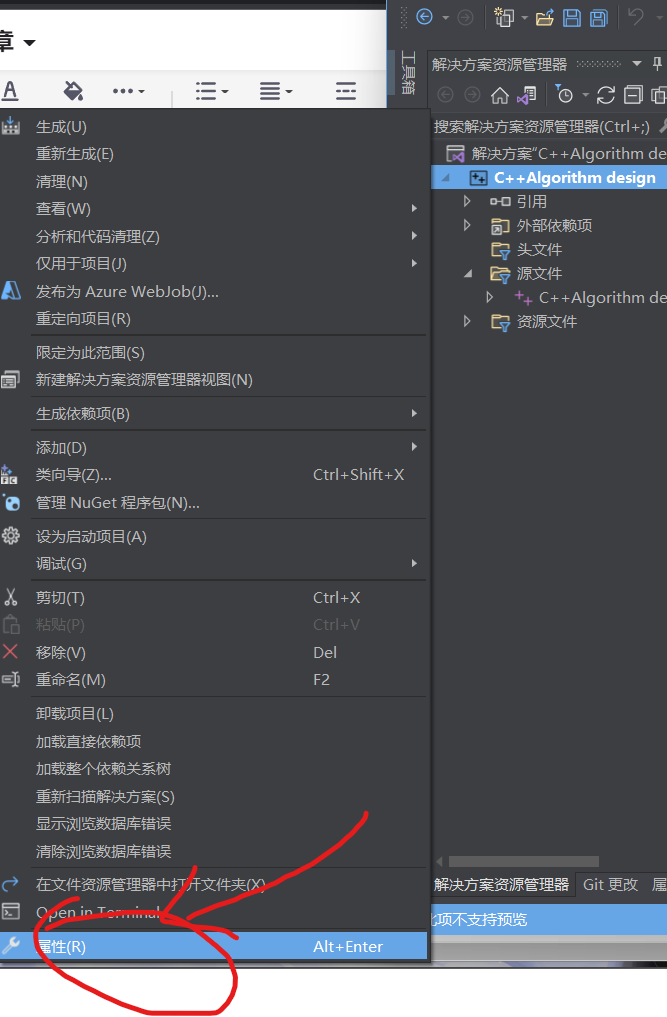Click the Home icon in Solution Explorer

click(x=500, y=95)
